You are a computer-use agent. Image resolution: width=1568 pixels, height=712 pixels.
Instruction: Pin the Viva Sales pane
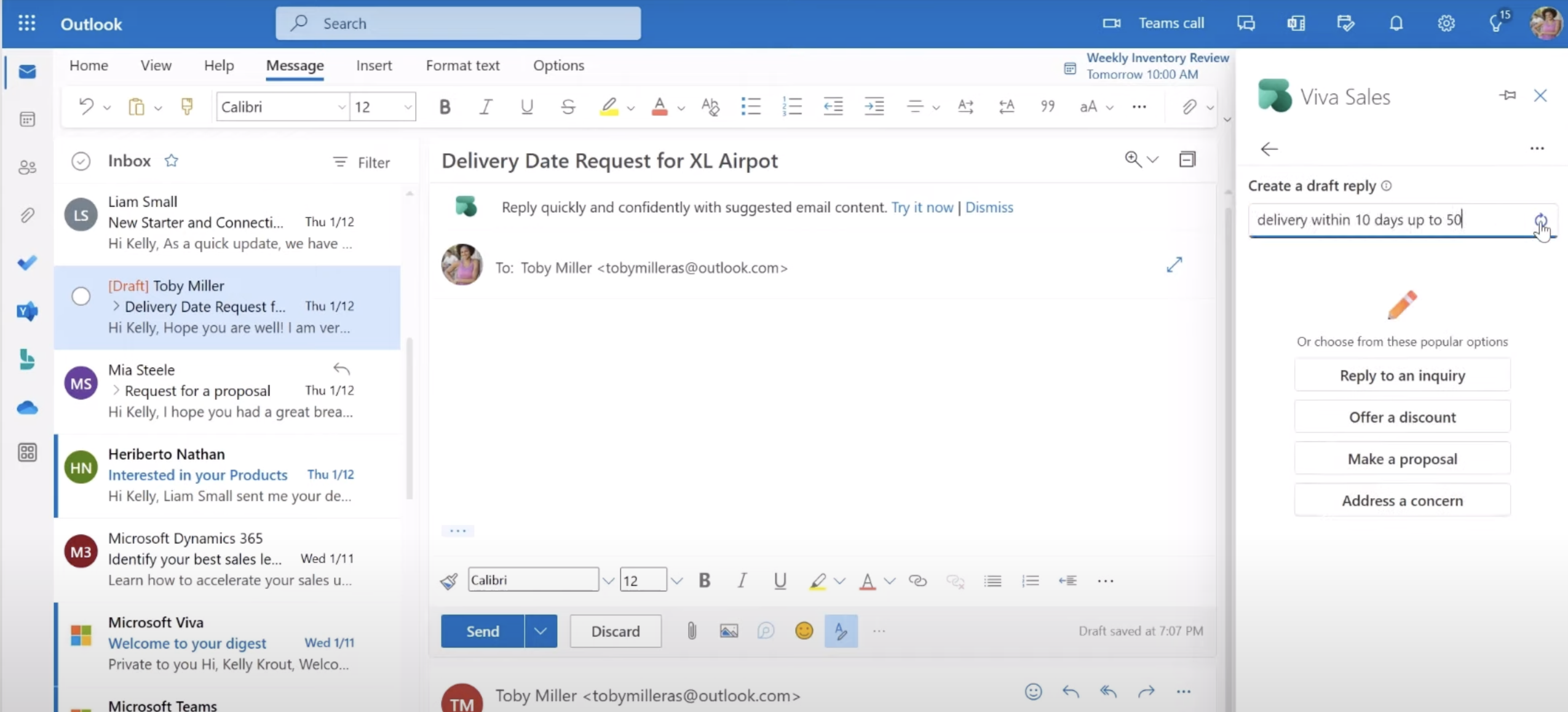[1507, 95]
